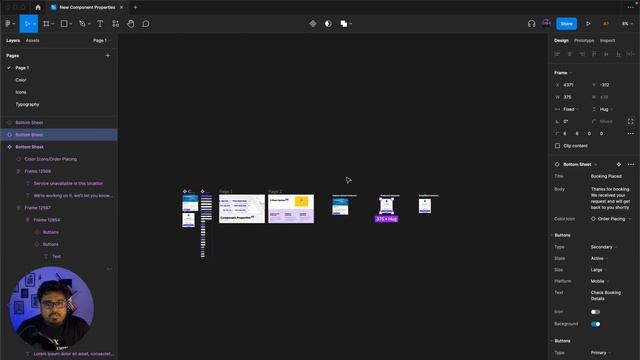Screen dimensions: 640x360
Task: Open a new tab with plus
Action: click(136, 7)
